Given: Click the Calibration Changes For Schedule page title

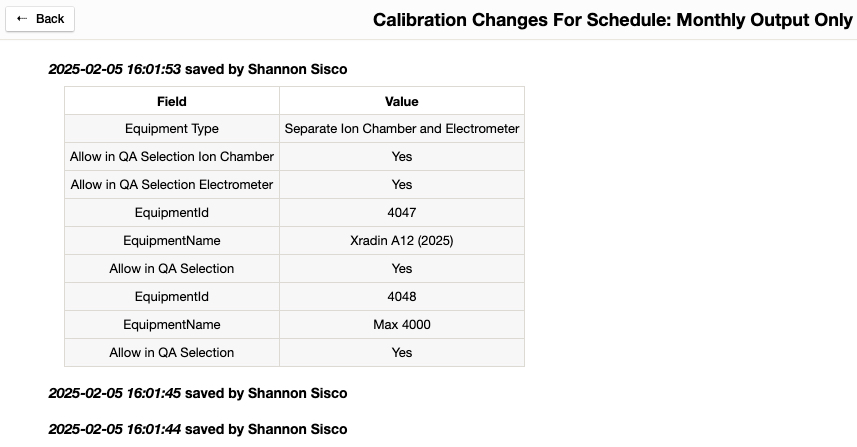Looking at the screenshot, I should [612, 20].
